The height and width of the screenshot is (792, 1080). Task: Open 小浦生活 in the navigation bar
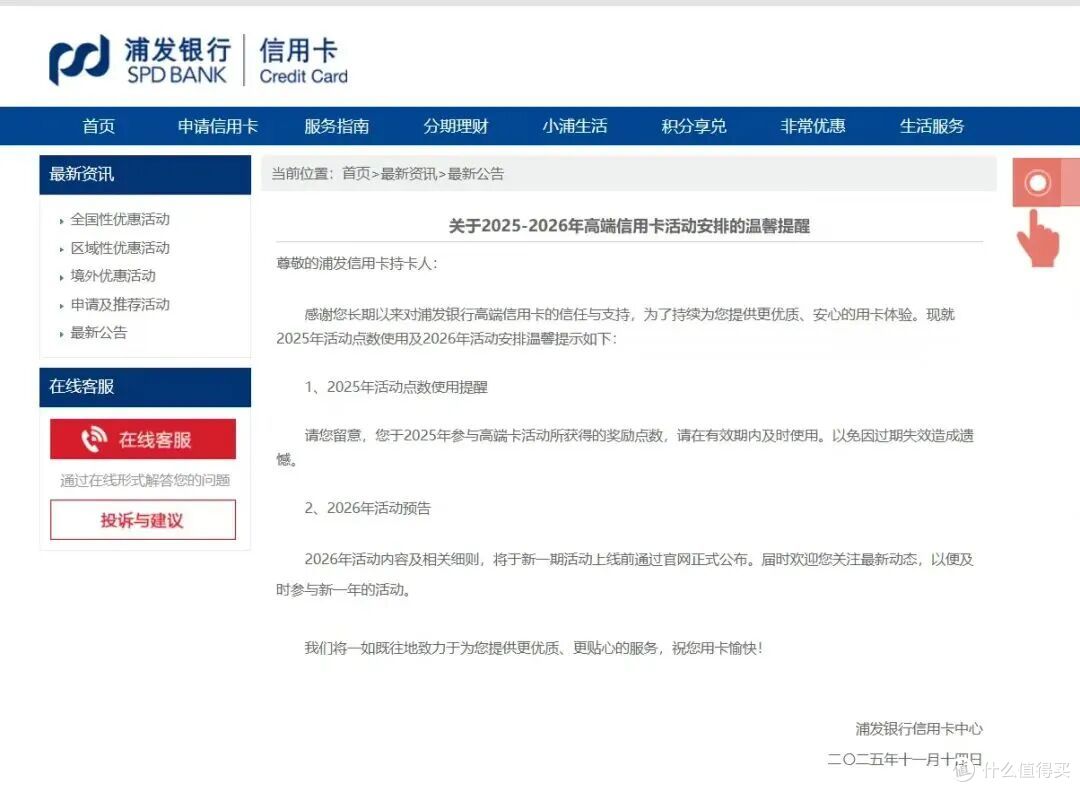click(x=575, y=126)
